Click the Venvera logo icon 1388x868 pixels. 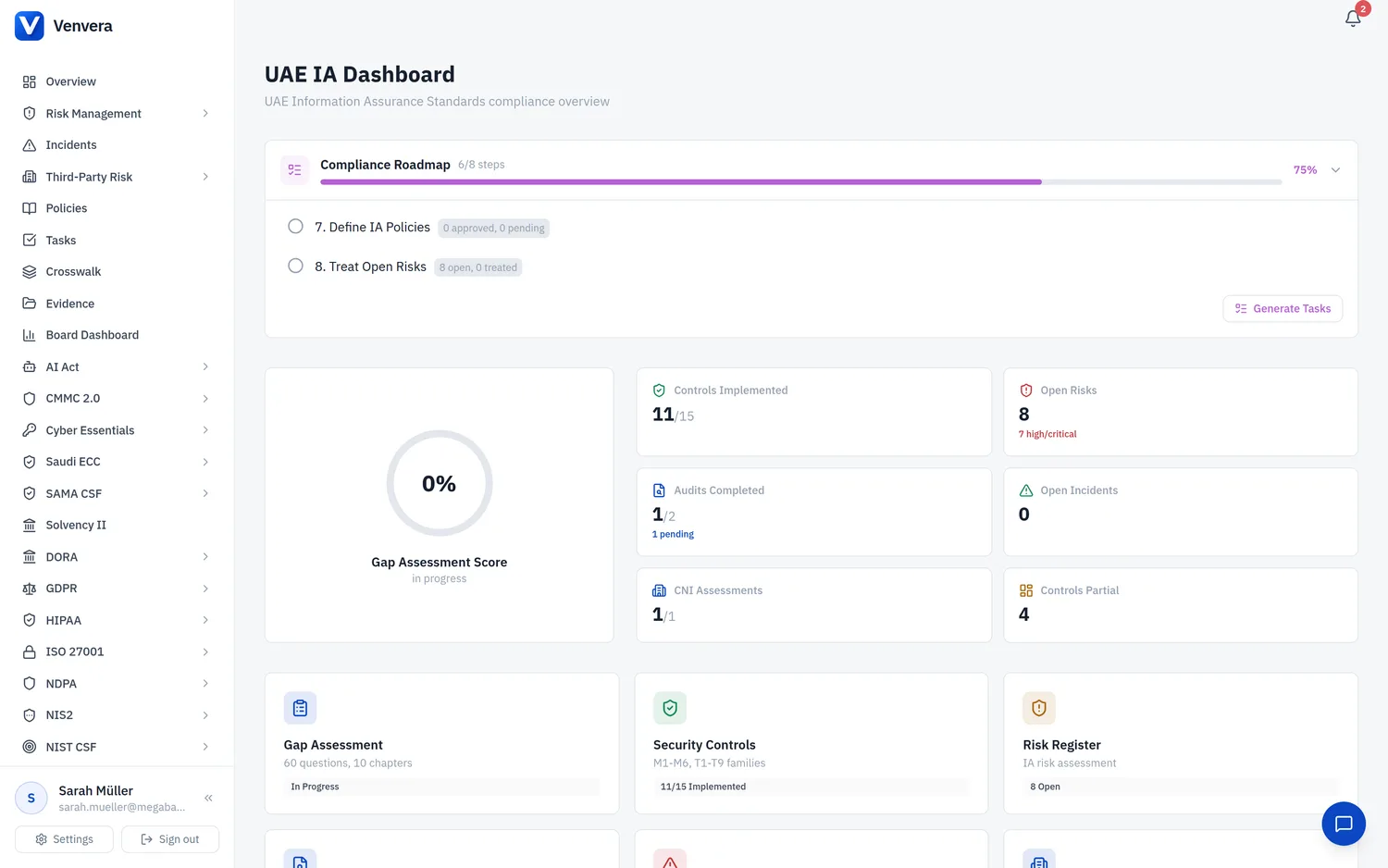pyautogui.click(x=30, y=26)
